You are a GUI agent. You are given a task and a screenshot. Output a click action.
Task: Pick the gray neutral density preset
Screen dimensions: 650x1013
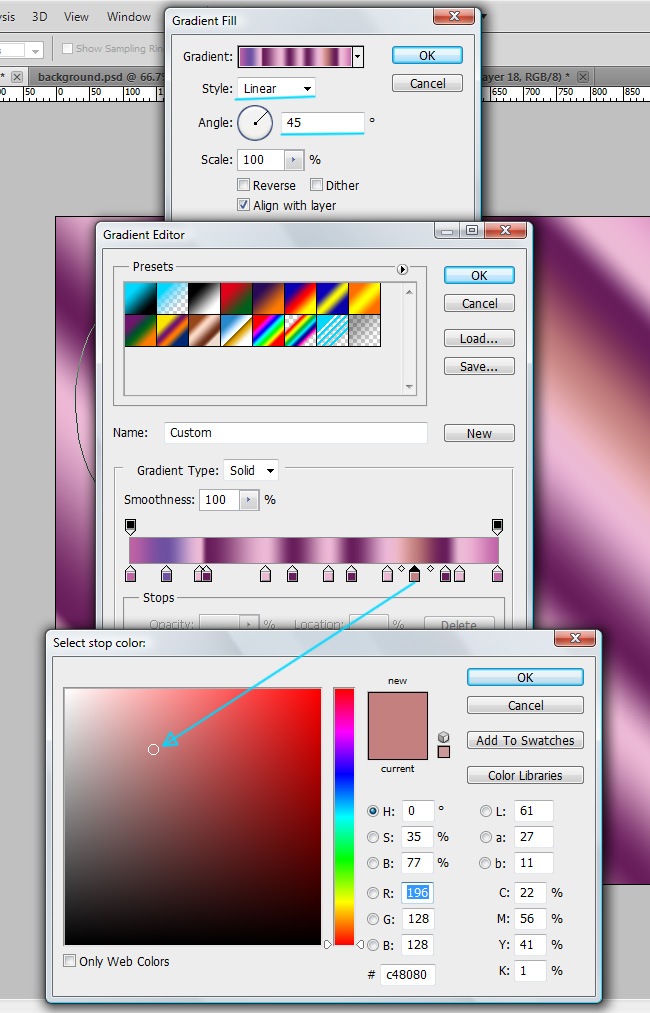click(x=364, y=330)
